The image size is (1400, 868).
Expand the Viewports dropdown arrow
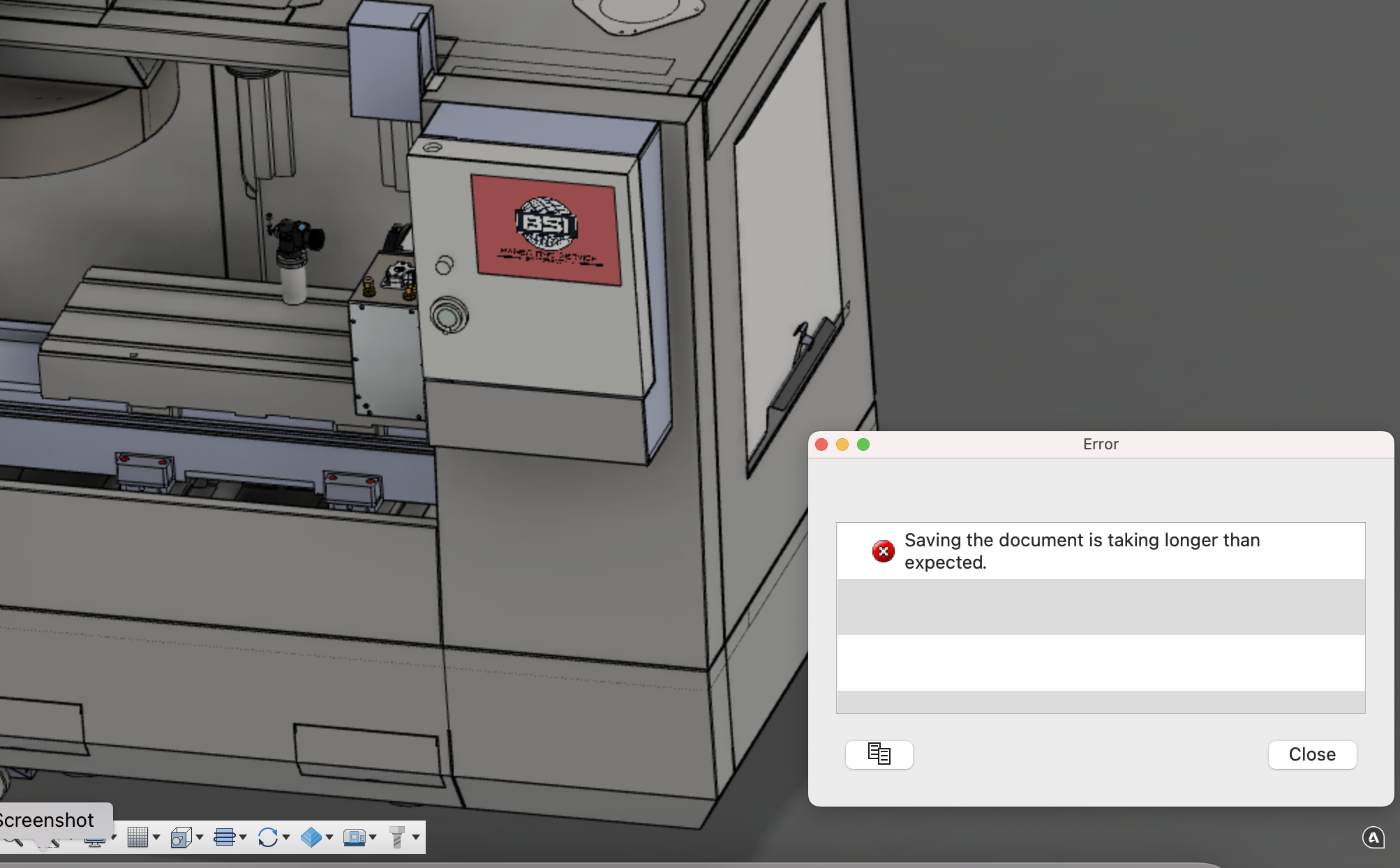tap(200, 837)
